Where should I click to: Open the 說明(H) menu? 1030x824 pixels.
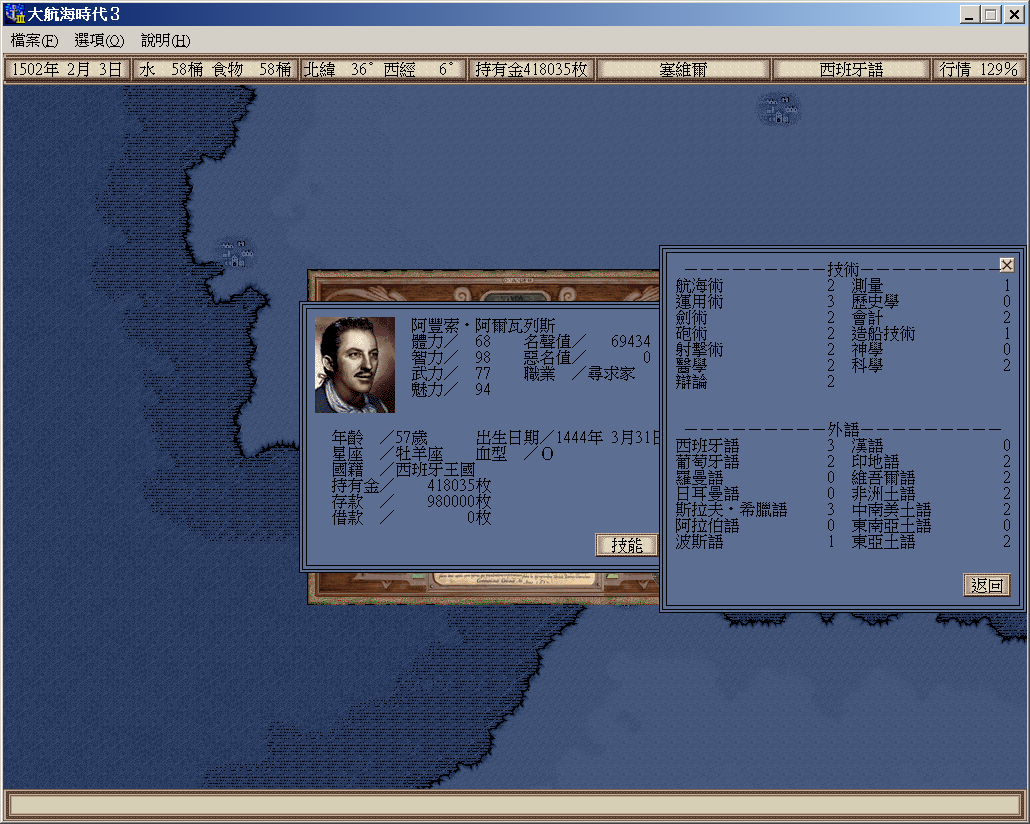pos(165,41)
